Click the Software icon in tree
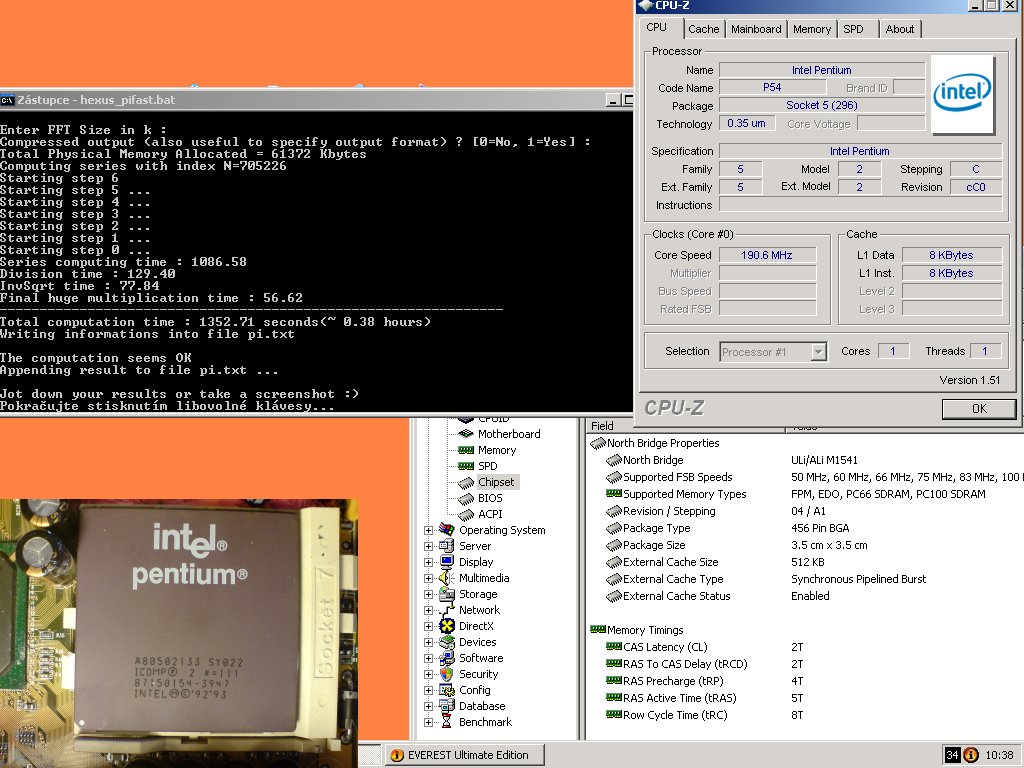This screenshot has height=768, width=1024. click(447, 658)
